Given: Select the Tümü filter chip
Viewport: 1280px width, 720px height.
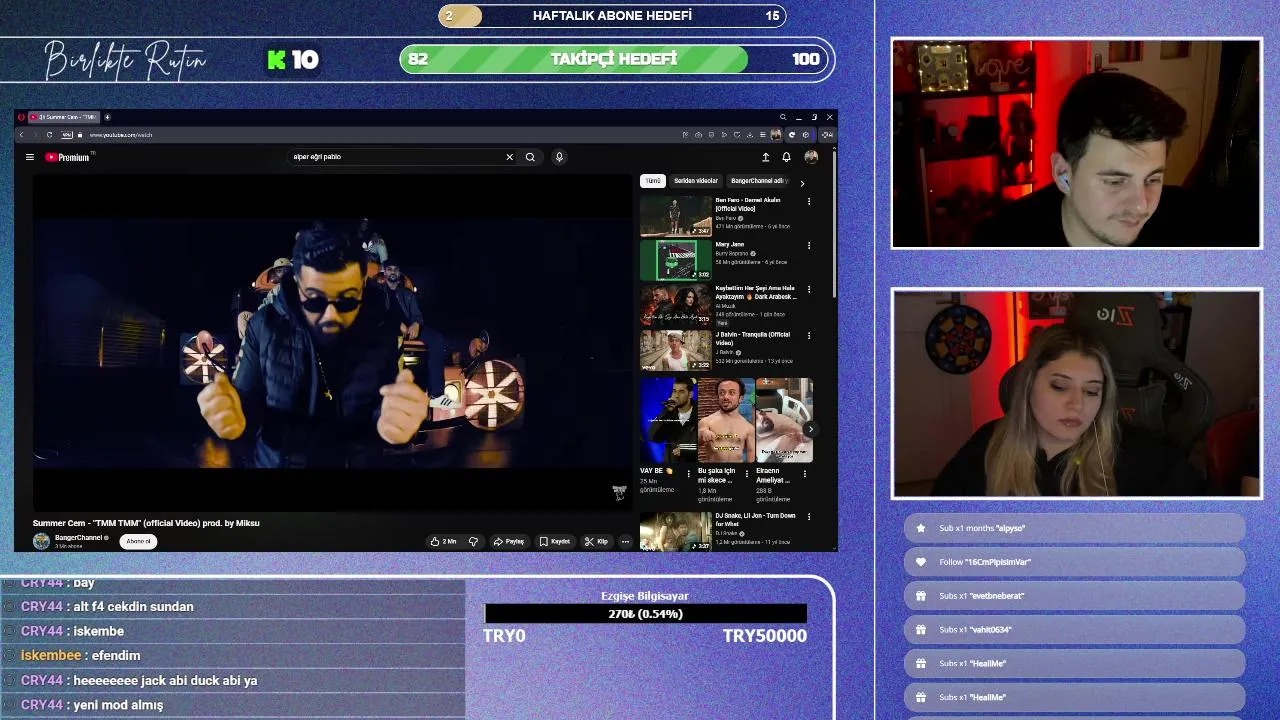Looking at the screenshot, I should coord(653,181).
